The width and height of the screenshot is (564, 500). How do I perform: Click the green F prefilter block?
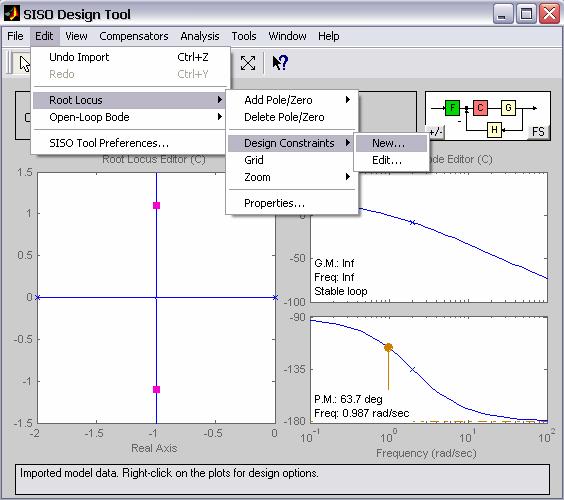pyautogui.click(x=452, y=108)
